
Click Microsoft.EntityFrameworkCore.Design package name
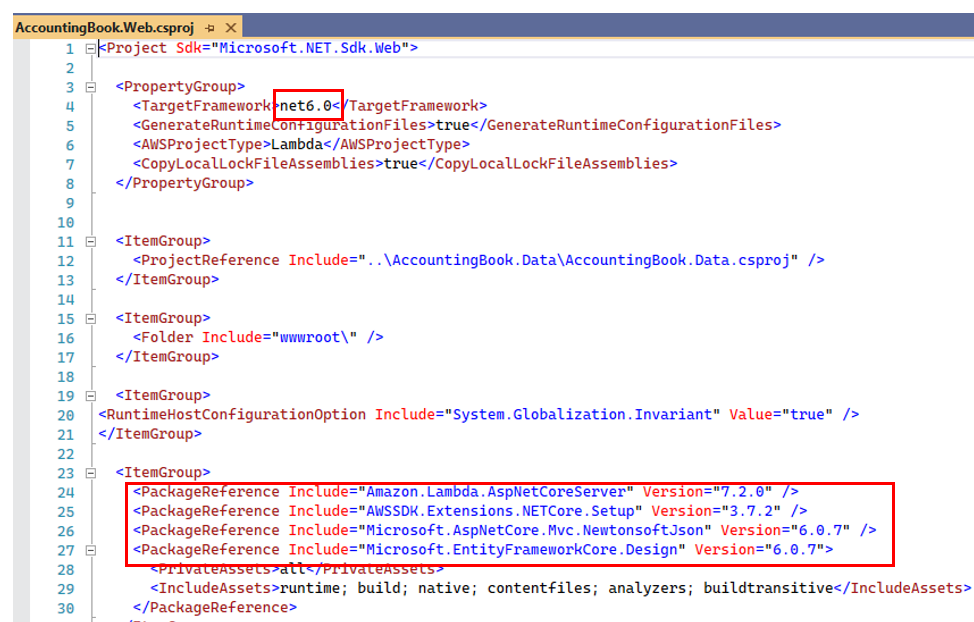[522, 549]
